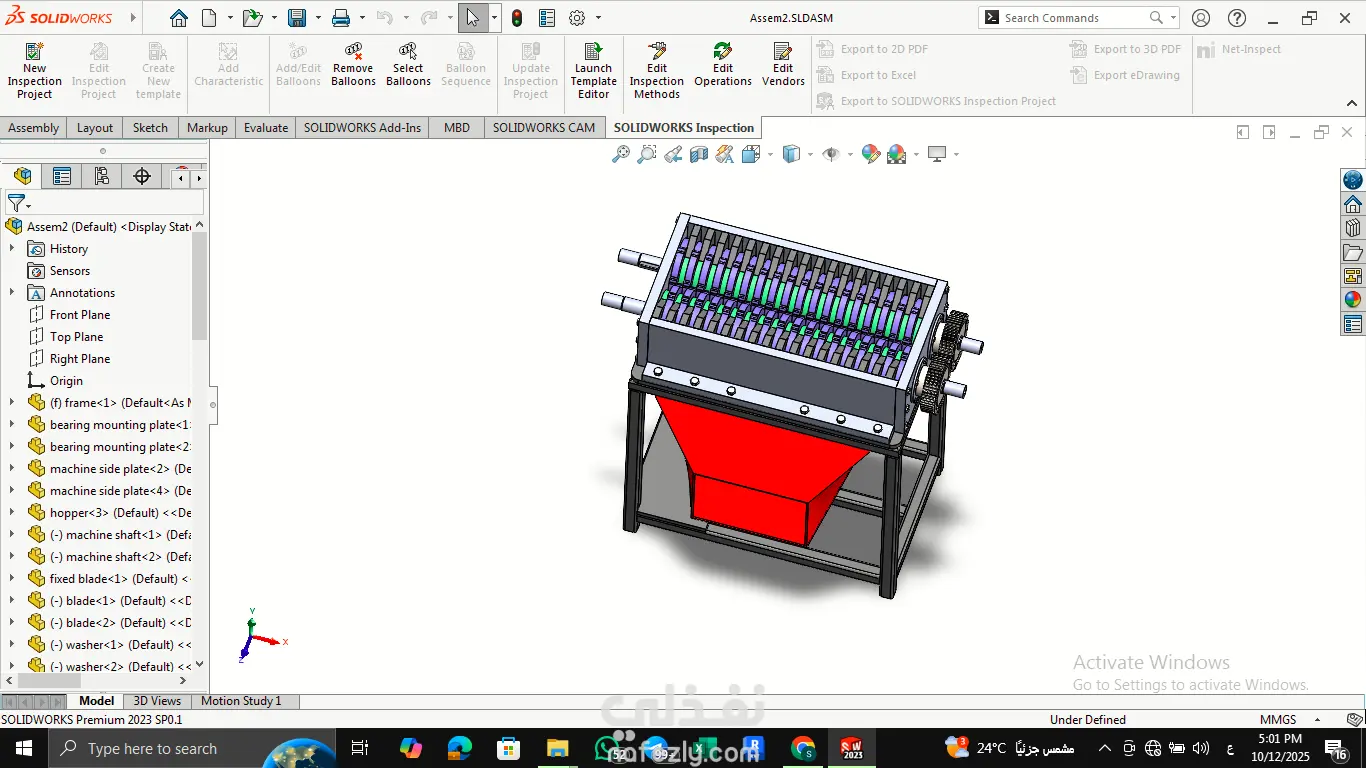Select the Front Plane in the tree
1366x768 pixels.
pyautogui.click(x=80, y=315)
